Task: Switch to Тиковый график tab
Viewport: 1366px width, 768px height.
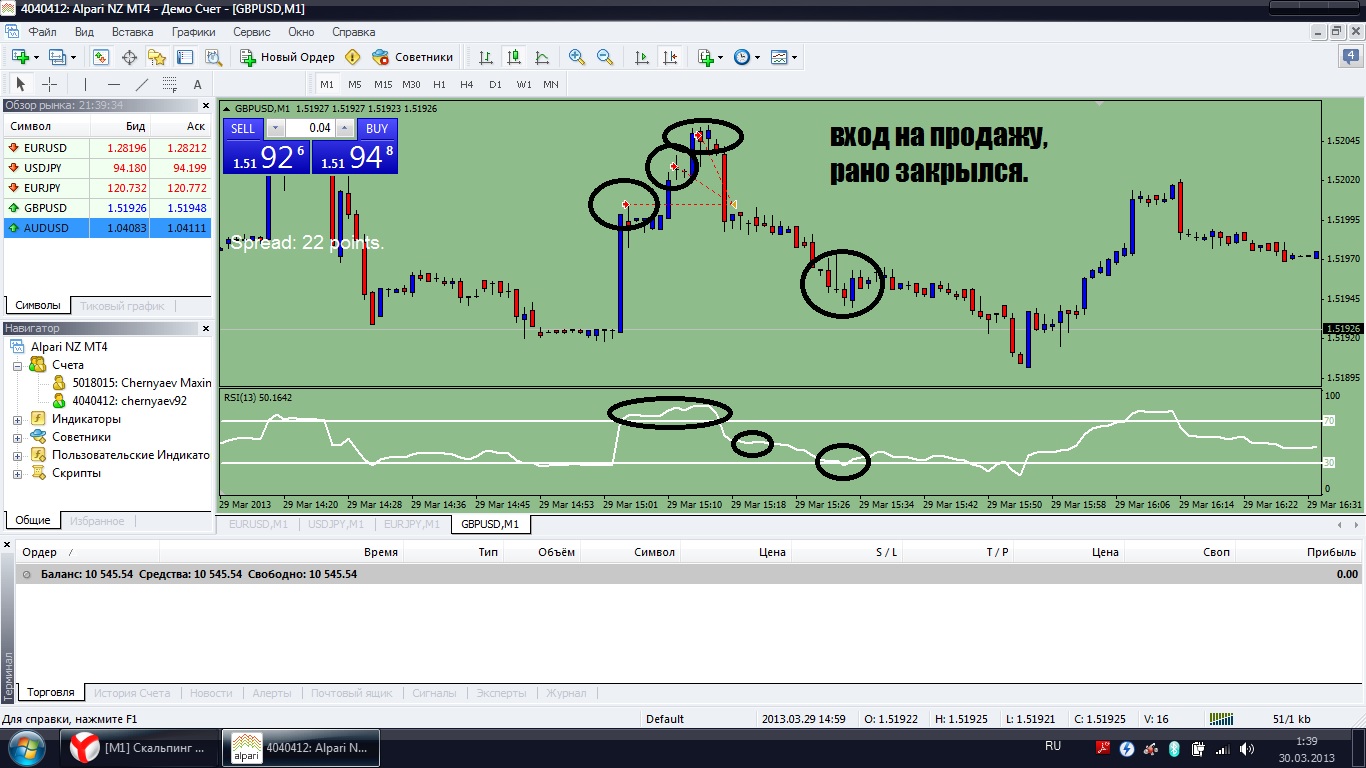Action: click(x=121, y=306)
